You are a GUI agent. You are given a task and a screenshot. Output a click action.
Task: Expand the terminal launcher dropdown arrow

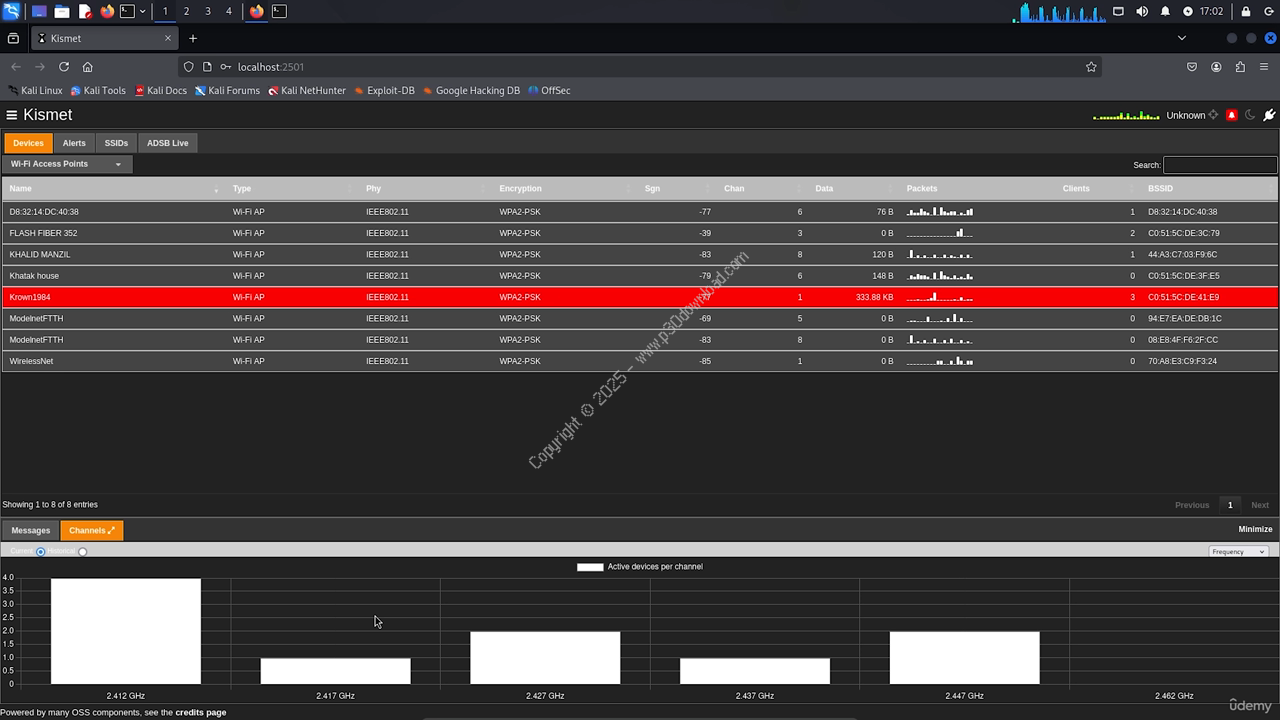click(143, 11)
